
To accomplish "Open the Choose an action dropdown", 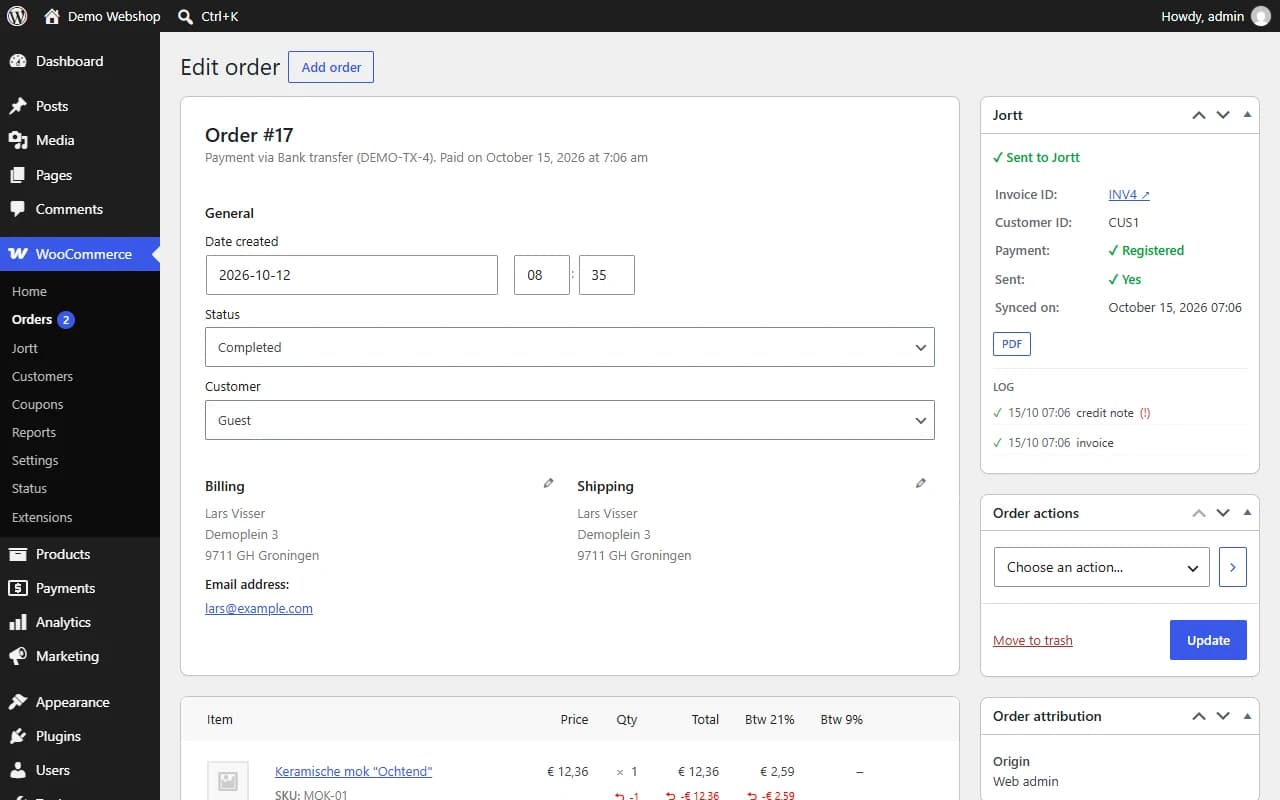I will (x=1102, y=567).
